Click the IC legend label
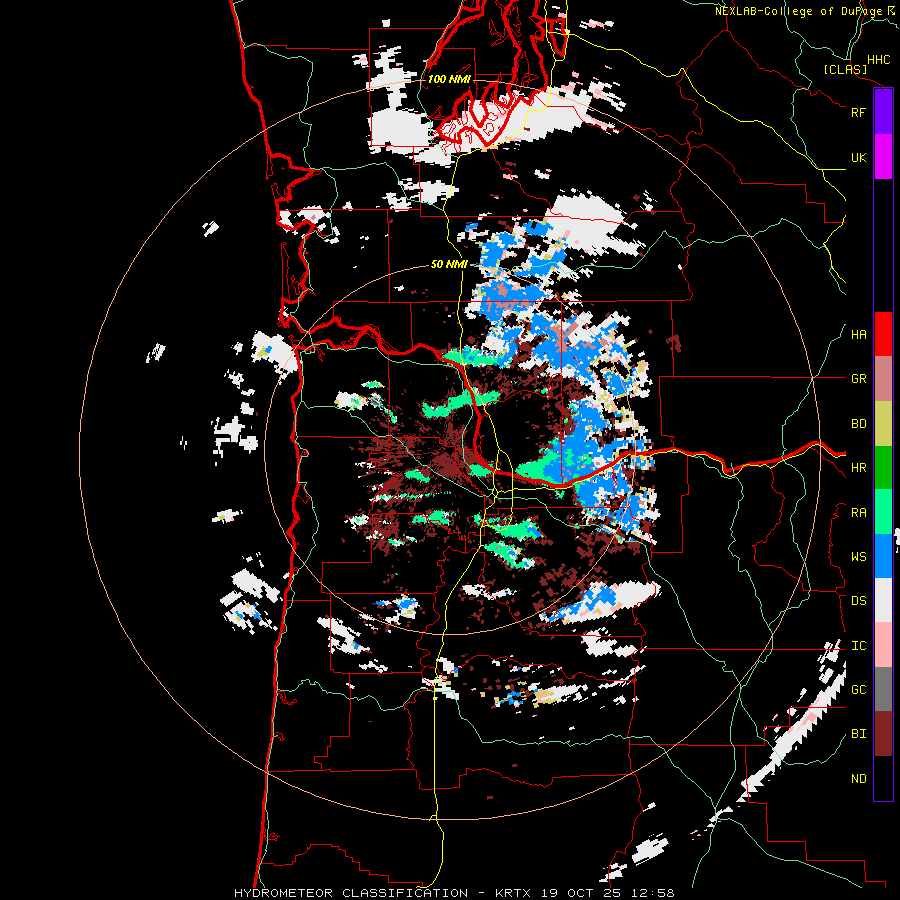Viewport: 900px width, 900px height. click(x=858, y=646)
